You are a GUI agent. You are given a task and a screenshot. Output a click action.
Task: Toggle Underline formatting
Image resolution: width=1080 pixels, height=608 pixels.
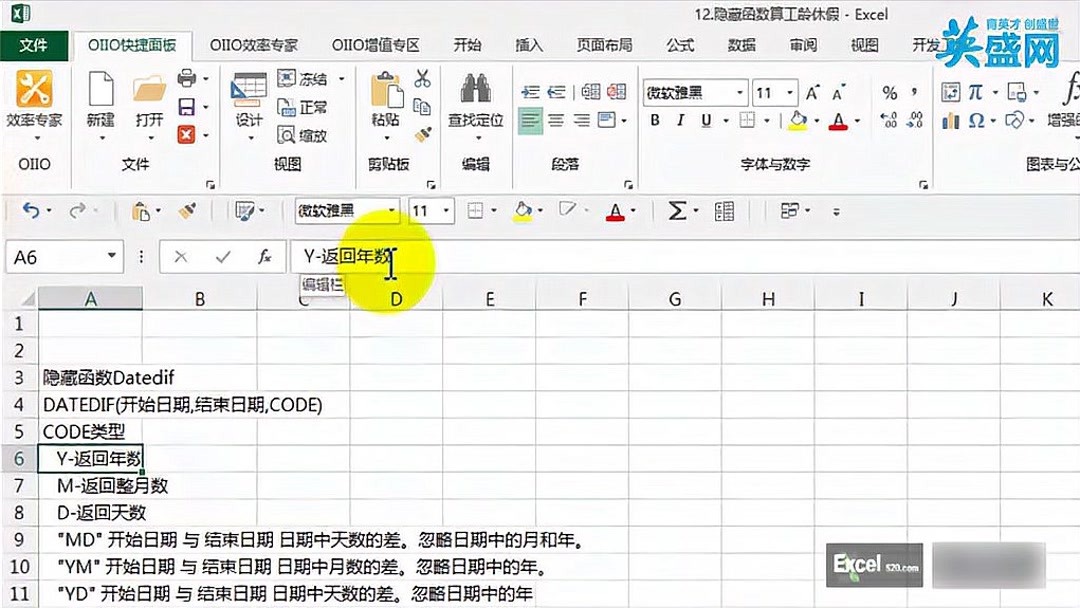(705, 120)
